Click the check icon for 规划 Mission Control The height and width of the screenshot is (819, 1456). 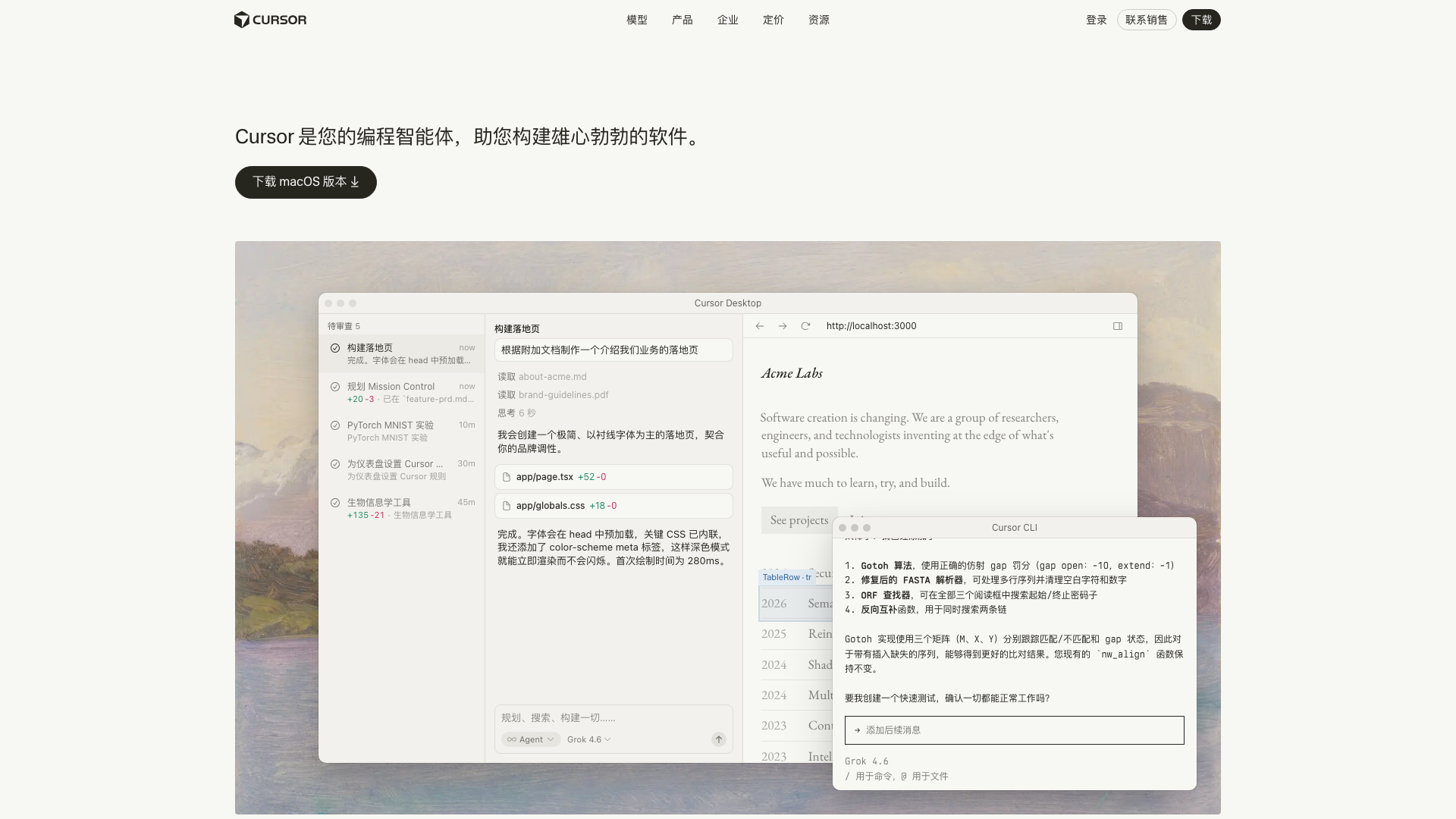(335, 387)
